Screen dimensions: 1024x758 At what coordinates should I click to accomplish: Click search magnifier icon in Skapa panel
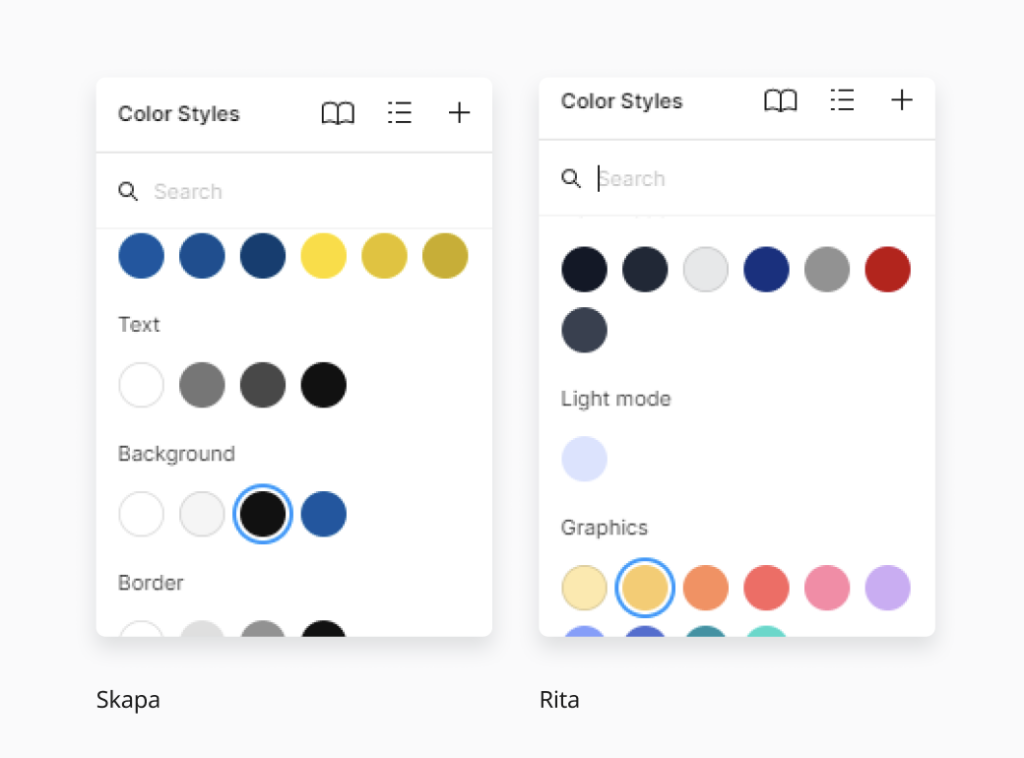[x=128, y=191]
